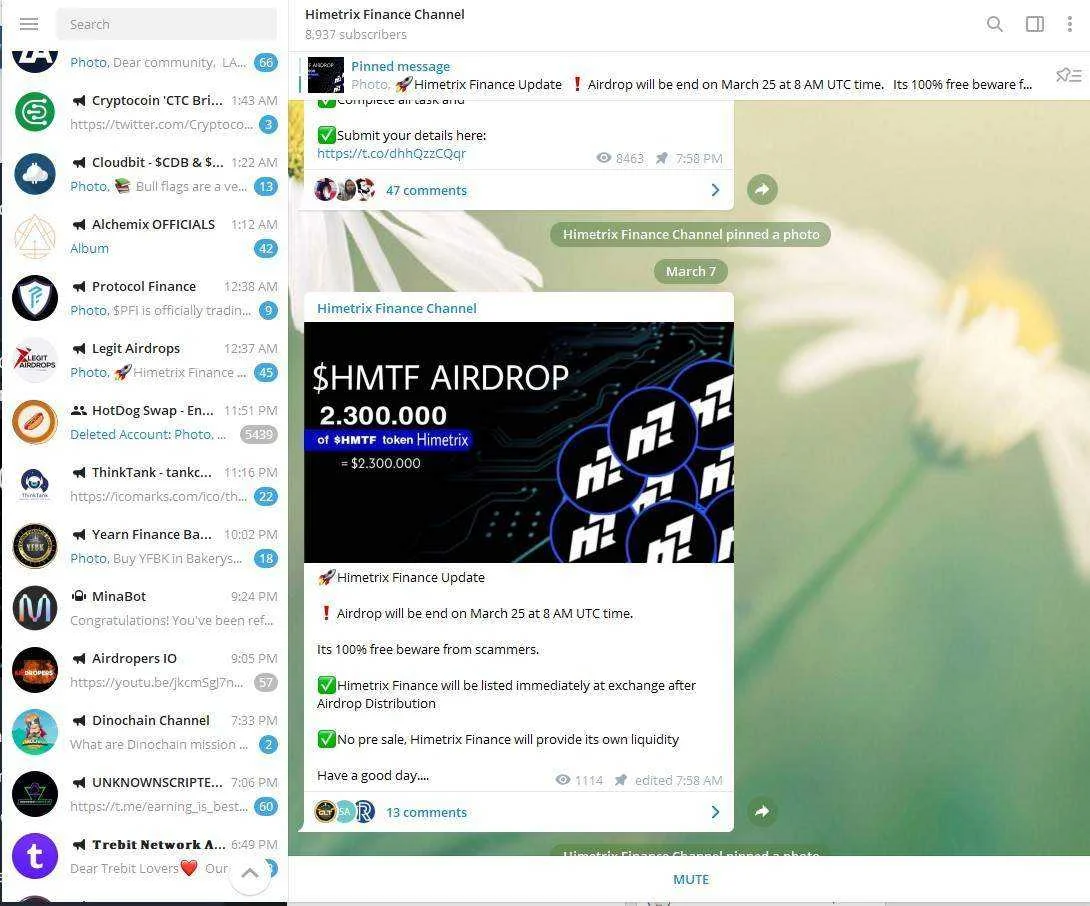Click the Dinochain Channel avatar
1090x906 pixels.
point(35,731)
